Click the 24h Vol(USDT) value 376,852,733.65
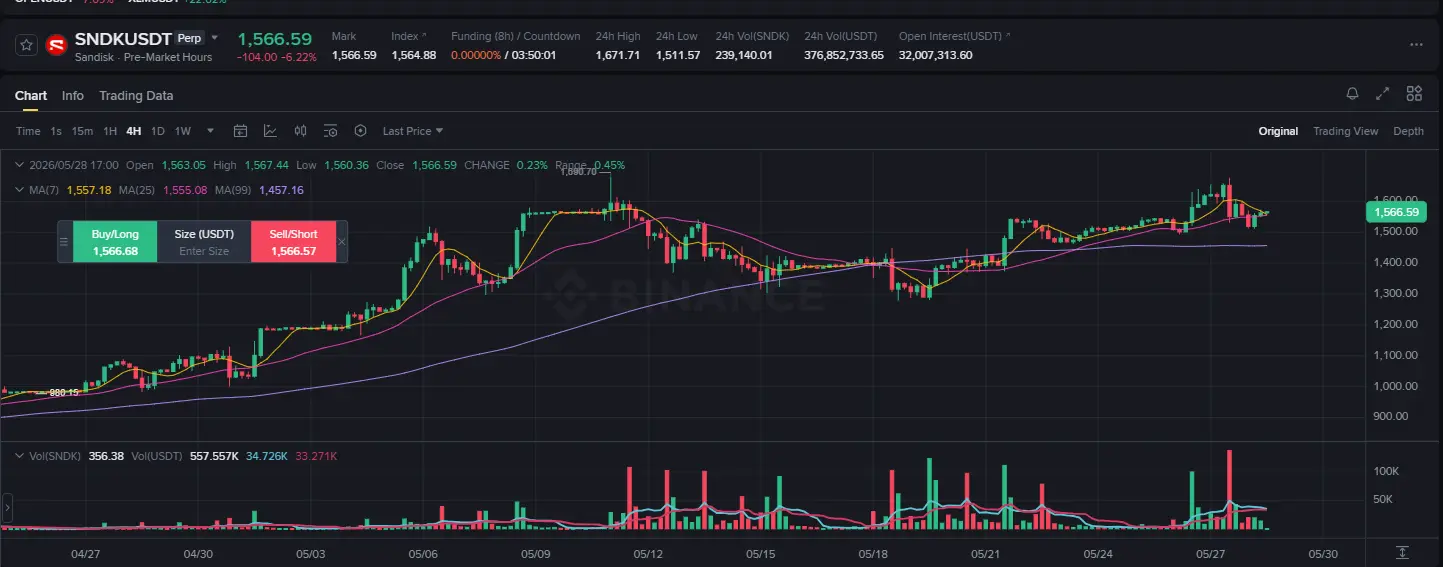 [844, 55]
